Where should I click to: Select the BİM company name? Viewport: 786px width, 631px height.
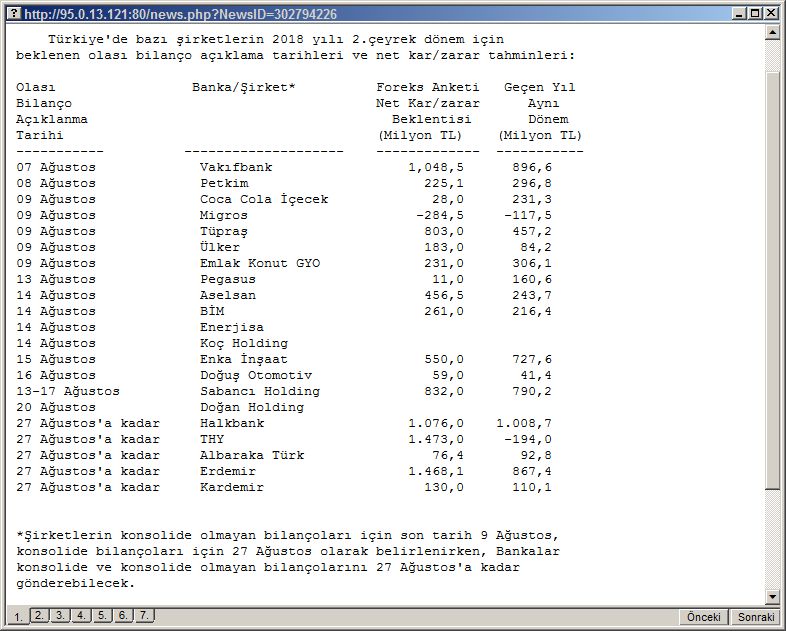[x=212, y=311]
